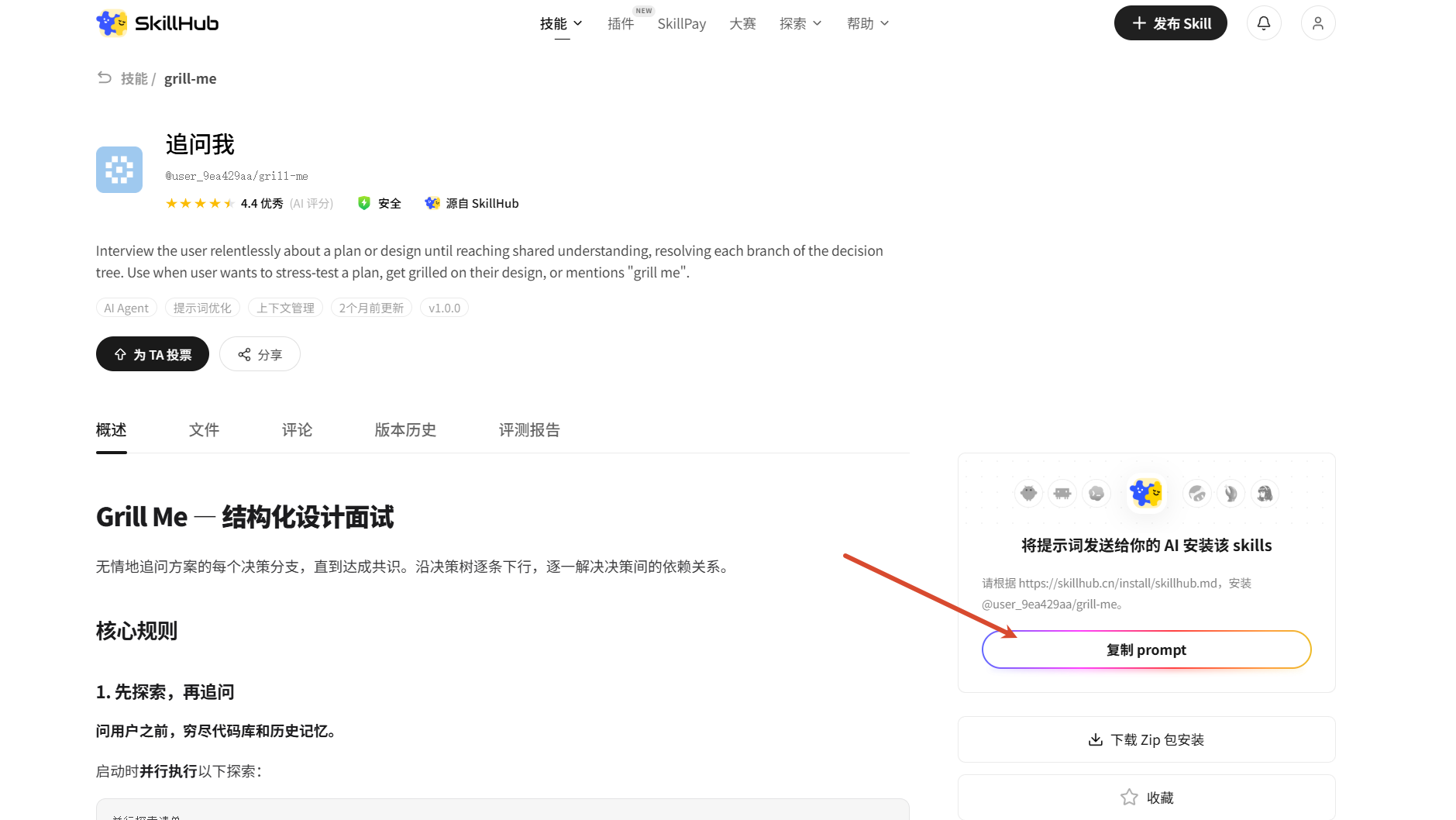The image size is (1456, 820).
Task: Click the 1. 先探索，再追问 heading
Action: pos(165,692)
